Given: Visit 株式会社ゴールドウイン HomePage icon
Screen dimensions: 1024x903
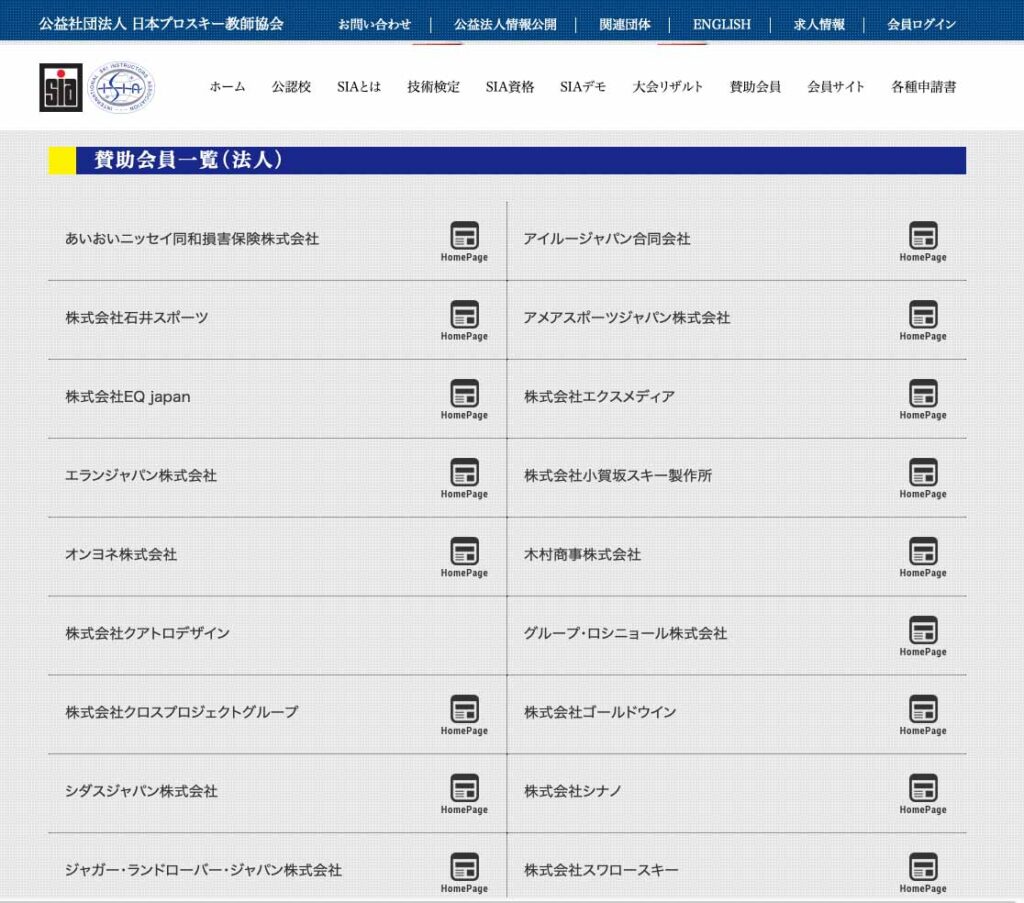Looking at the screenshot, I should click(x=922, y=715).
